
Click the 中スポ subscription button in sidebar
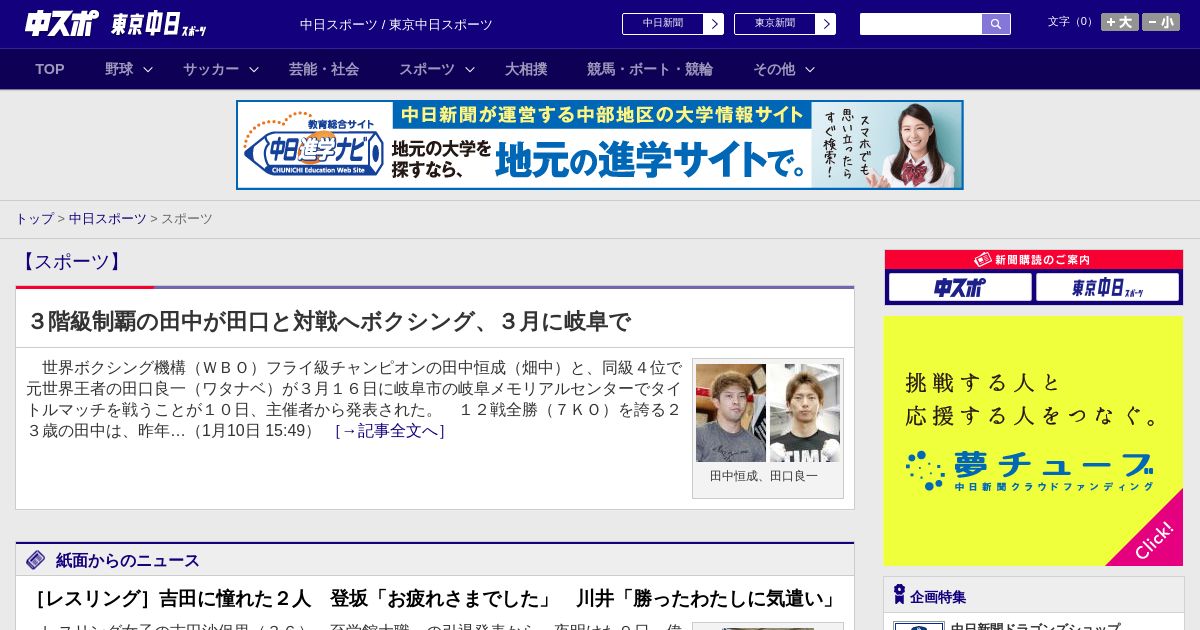[960, 288]
